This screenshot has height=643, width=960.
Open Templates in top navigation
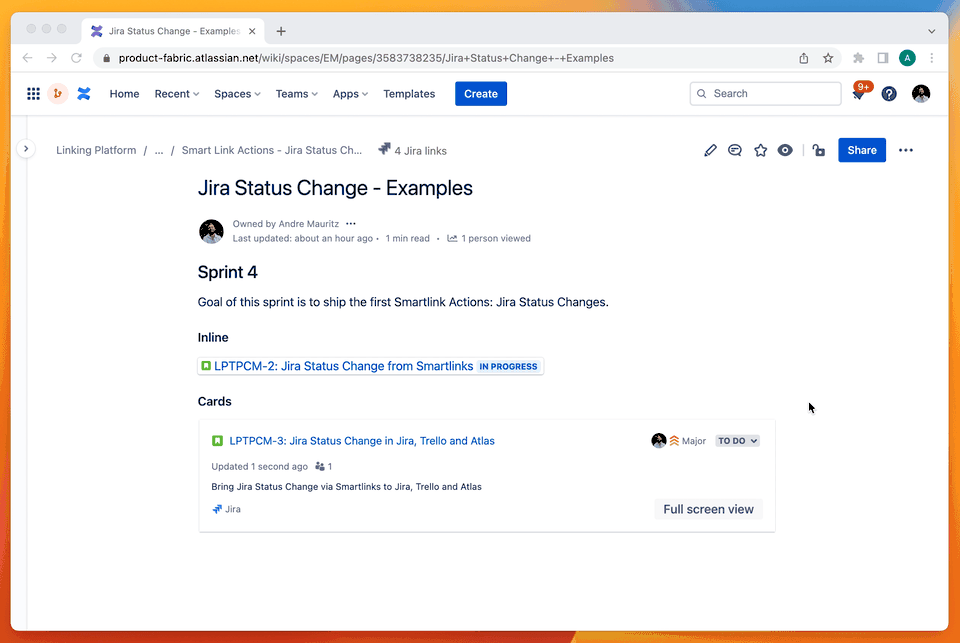[409, 94]
